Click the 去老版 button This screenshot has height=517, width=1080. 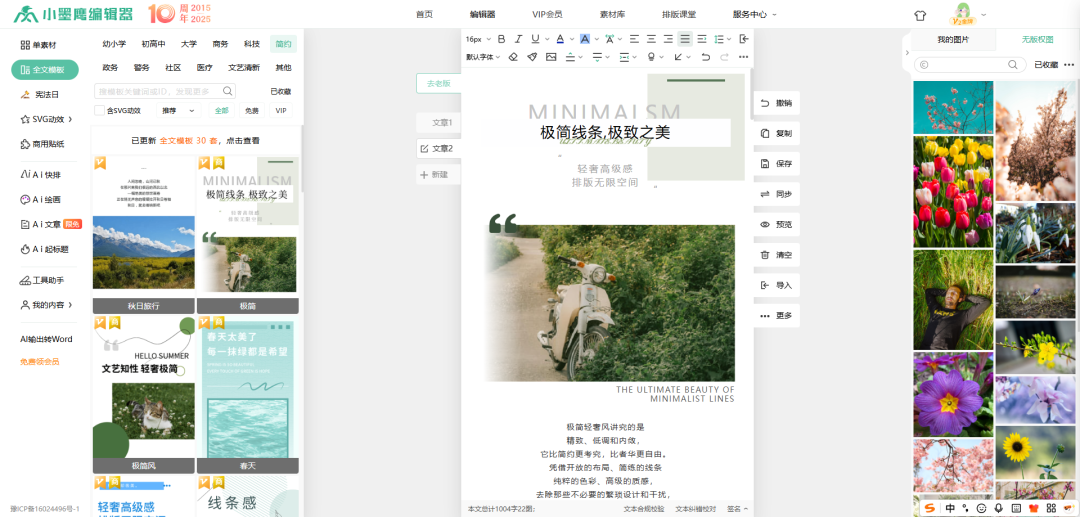[x=439, y=83]
